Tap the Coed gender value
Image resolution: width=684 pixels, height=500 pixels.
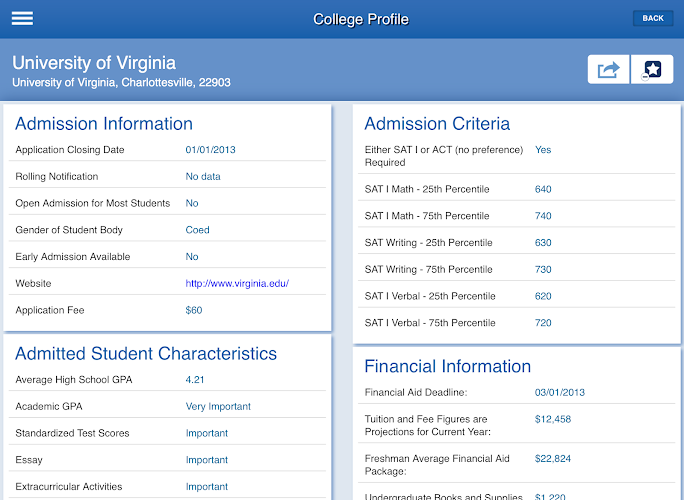[198, 230]
